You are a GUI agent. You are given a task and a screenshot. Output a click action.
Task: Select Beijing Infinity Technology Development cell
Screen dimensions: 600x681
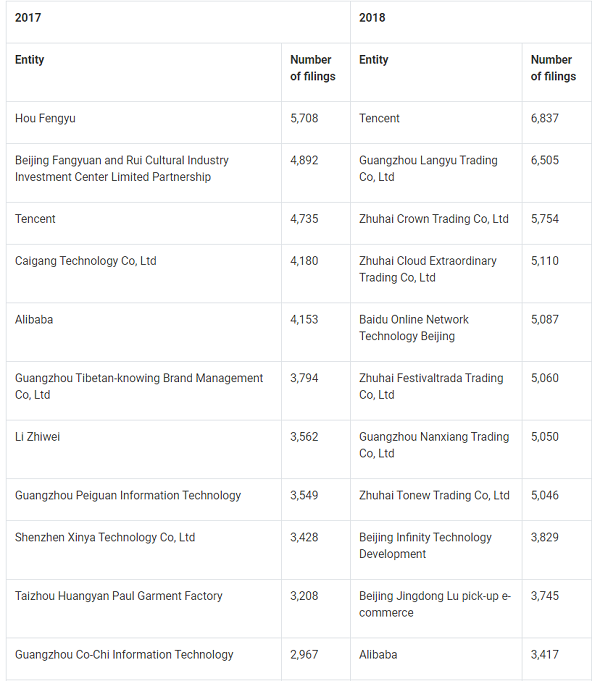(x=425, y=545)
